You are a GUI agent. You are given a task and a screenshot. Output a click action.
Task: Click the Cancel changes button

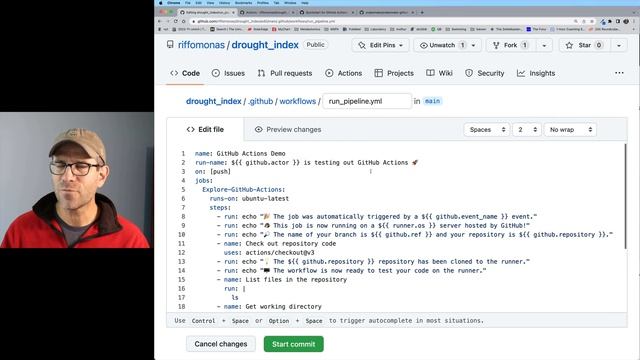[221, 344]
